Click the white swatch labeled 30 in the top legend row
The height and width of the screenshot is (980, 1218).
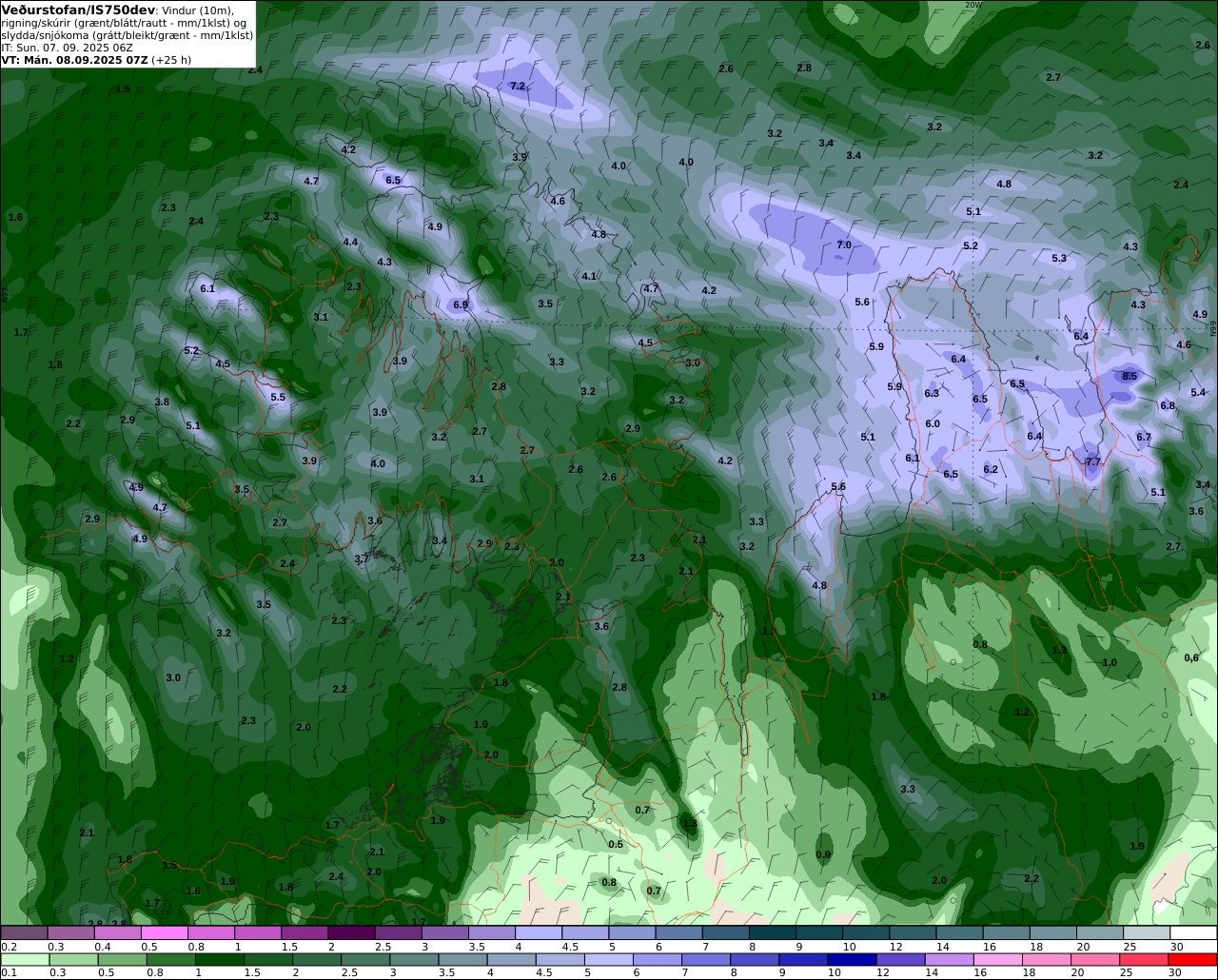point(1193,932)
